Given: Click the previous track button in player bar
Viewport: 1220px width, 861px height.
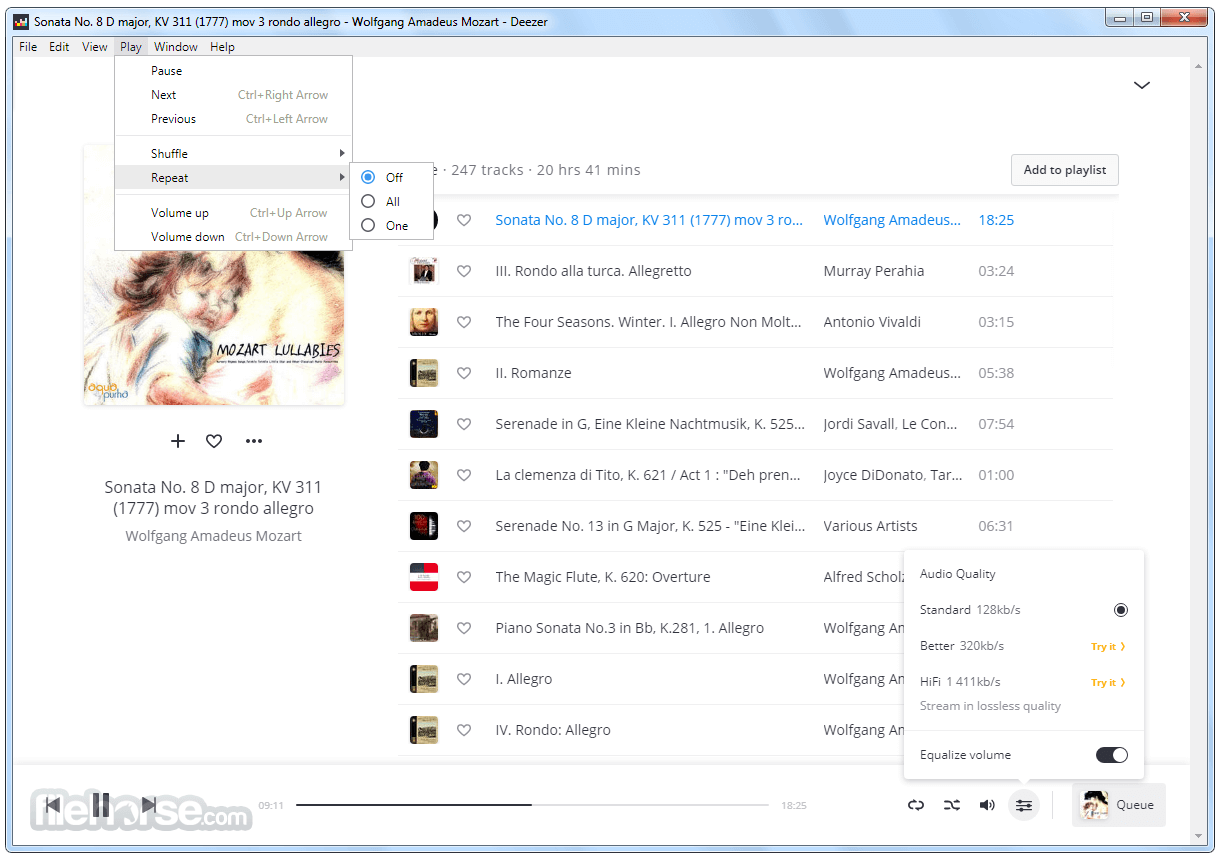Looking at the screenshot, I should pos(53,805).
